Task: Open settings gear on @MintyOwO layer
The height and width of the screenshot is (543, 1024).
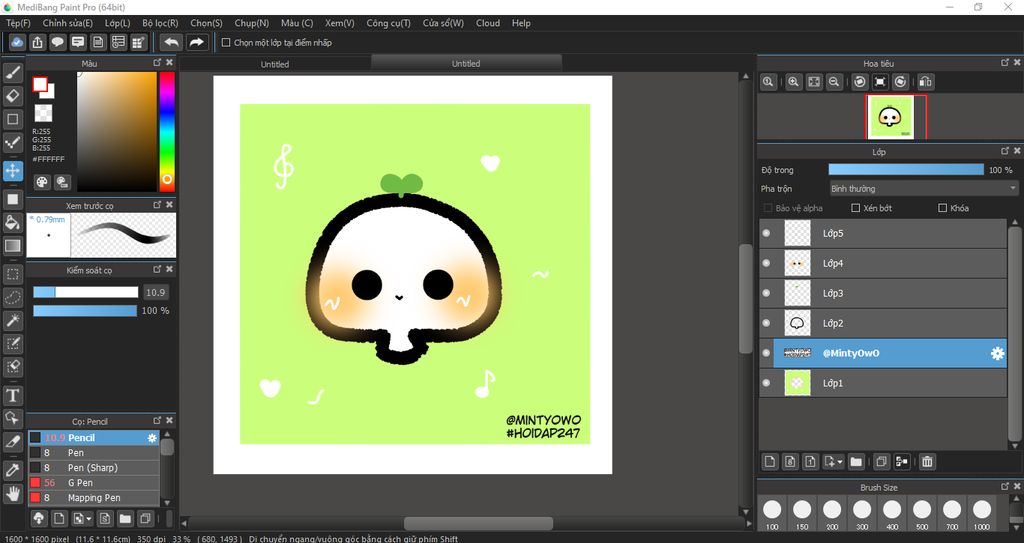Action: tap(997, 354)
